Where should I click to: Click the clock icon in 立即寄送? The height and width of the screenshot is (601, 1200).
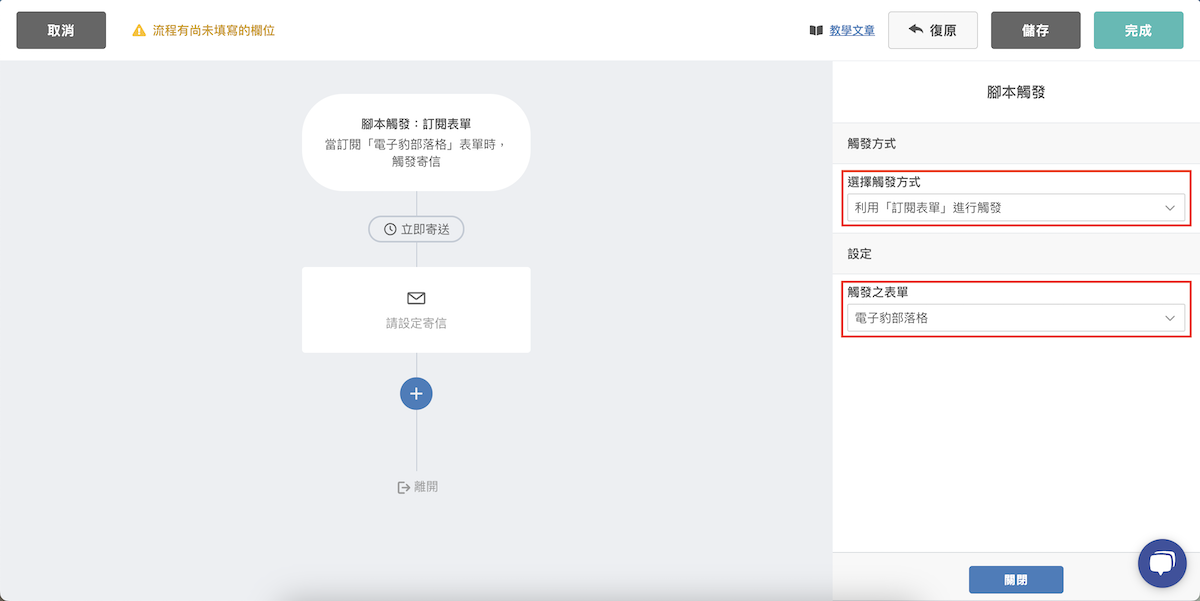390,229
